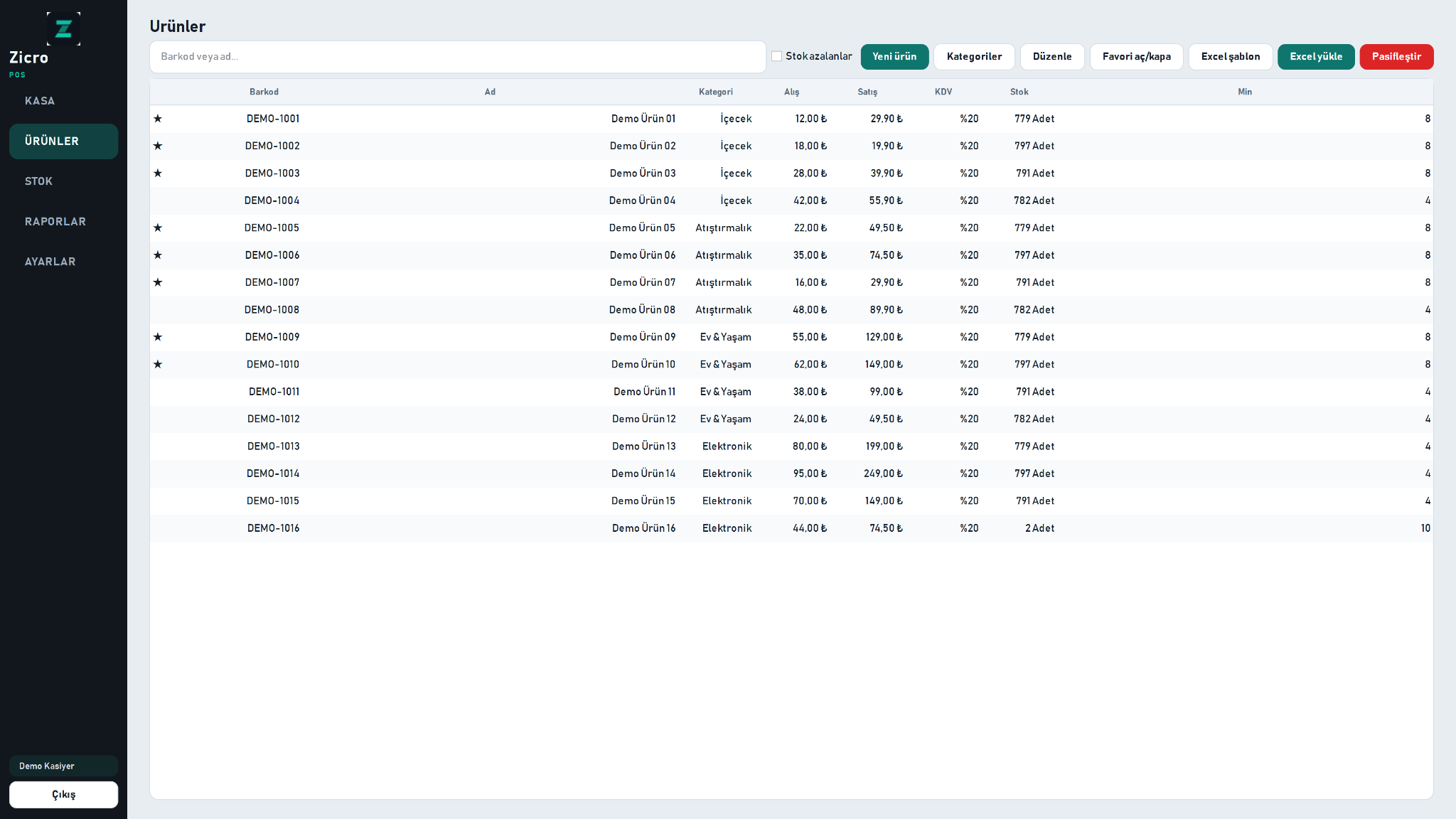The height and width of the screenshot is (819, 1456).
Task: Select barcode DEMO-1014
Action: coord(273,473)
